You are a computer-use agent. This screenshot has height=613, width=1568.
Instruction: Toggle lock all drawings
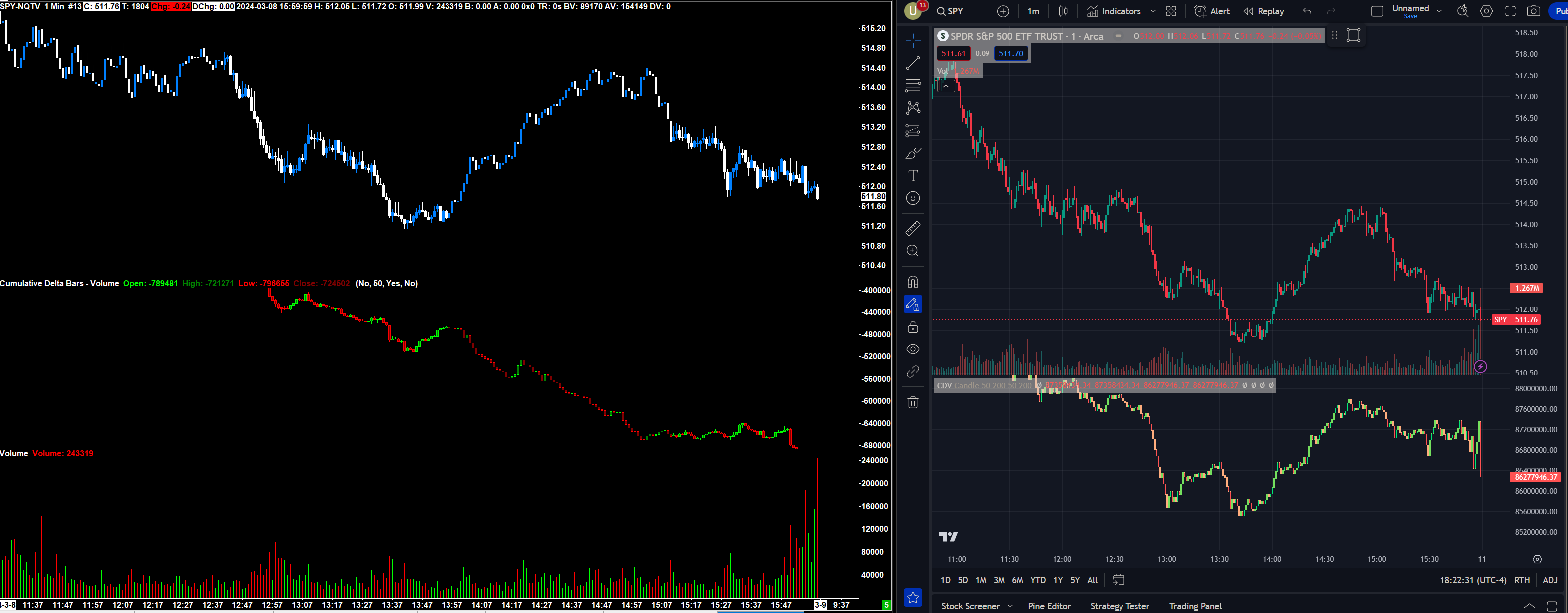click(913, 327)
